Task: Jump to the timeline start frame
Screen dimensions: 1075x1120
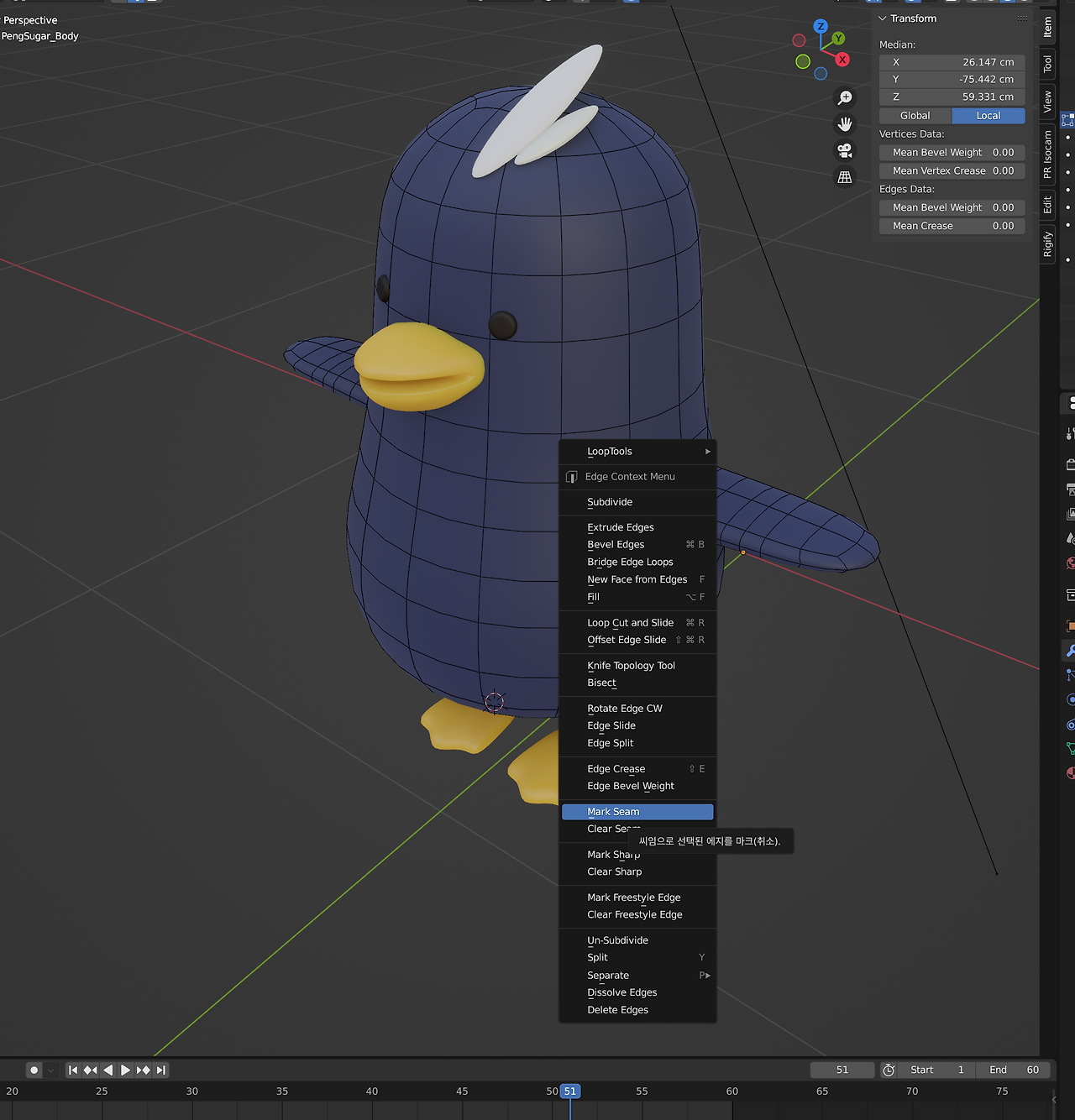Action: coord(73,1070)
